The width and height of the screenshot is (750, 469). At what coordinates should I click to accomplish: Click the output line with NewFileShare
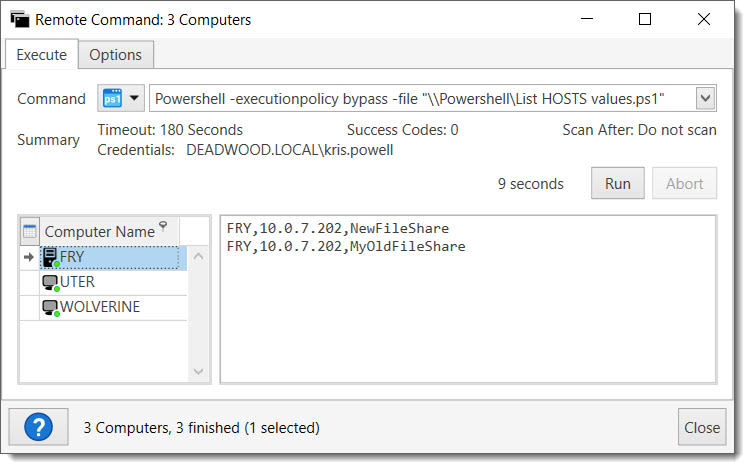coord(338,228)
